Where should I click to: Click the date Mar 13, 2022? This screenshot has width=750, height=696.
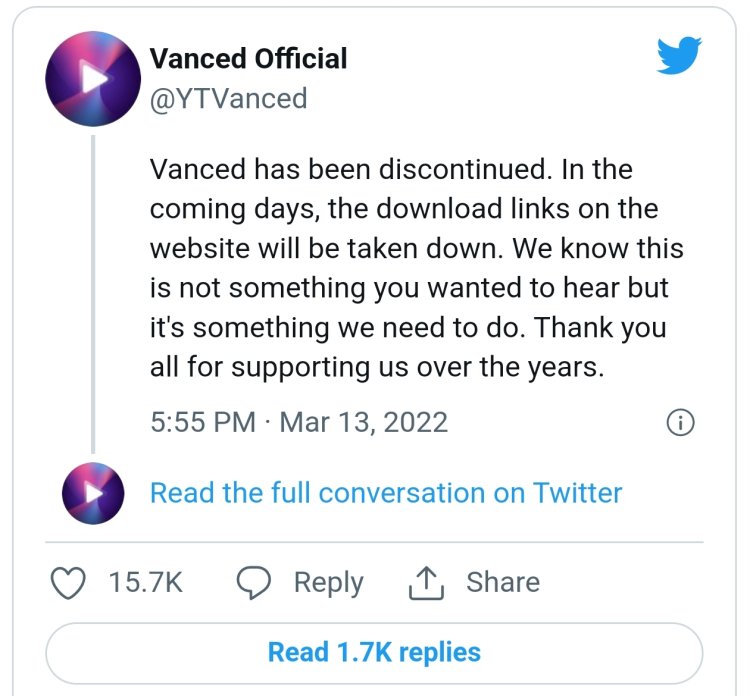pyautogui.click(x=364, y=422)
